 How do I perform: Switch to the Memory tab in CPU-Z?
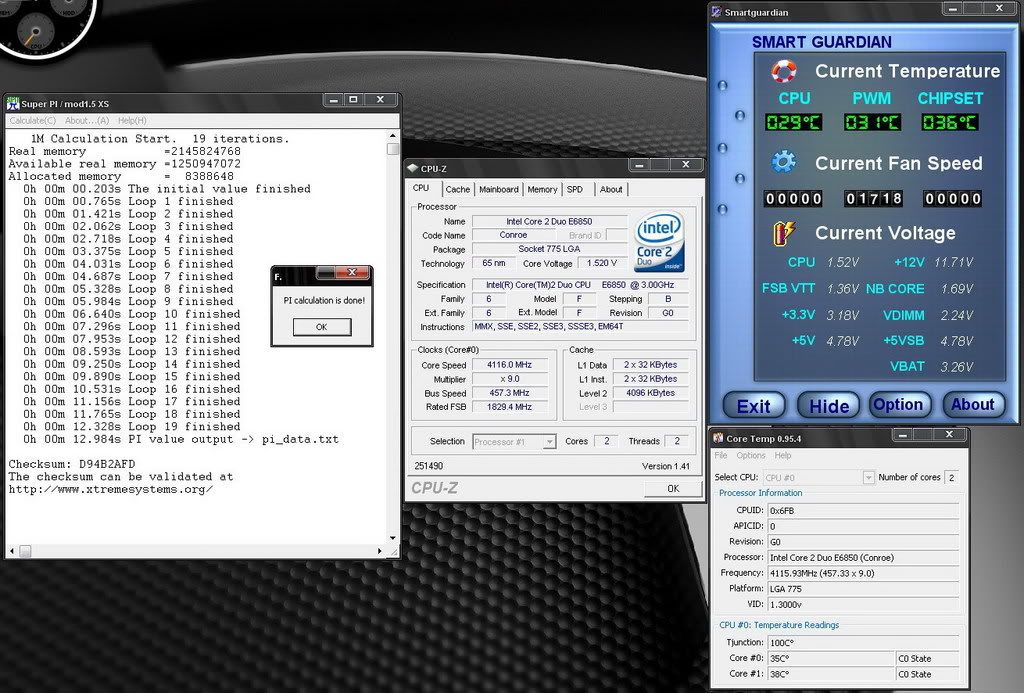[x=542, y=189]
